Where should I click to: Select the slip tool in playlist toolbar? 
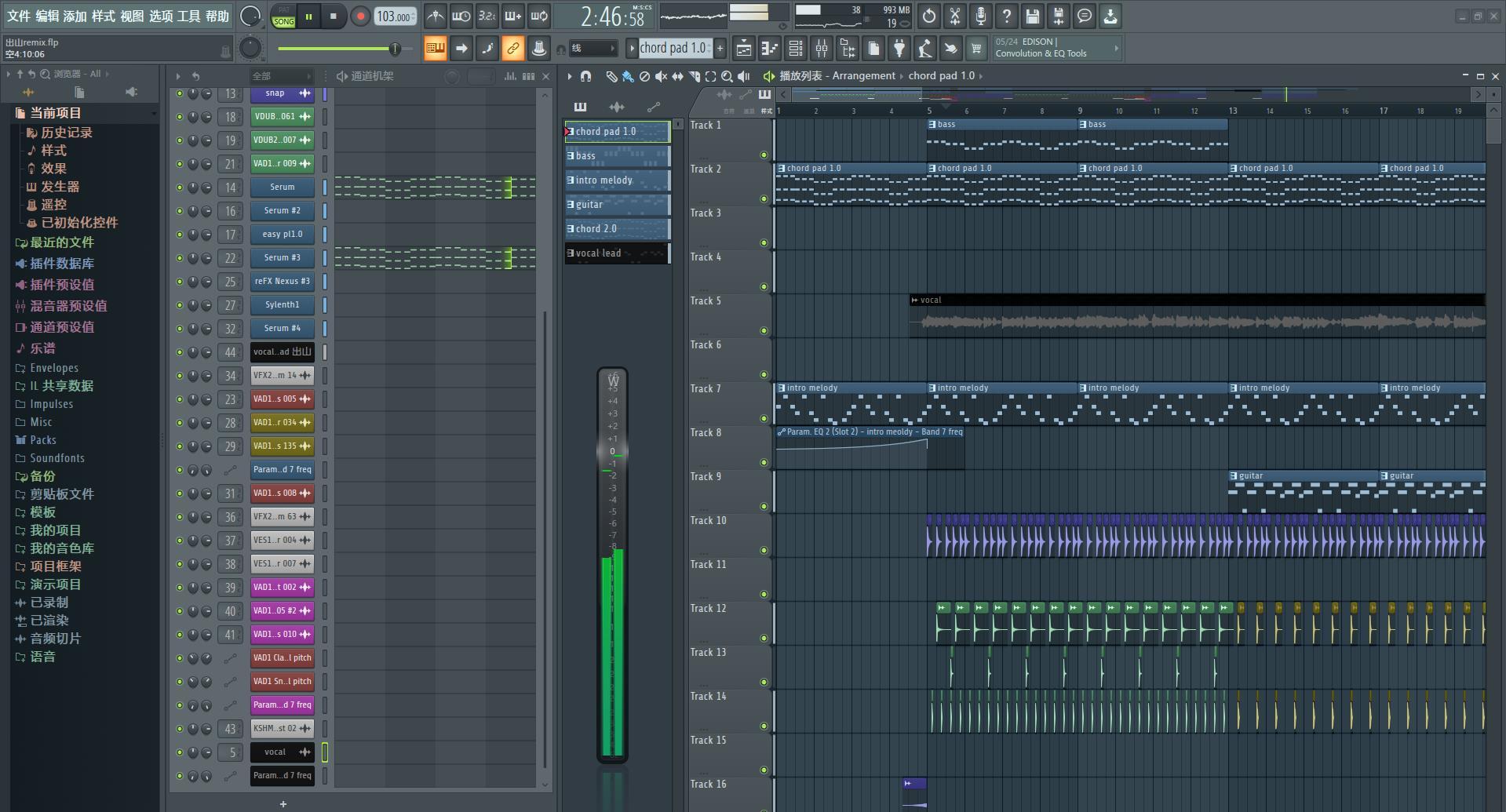[677, 76]
